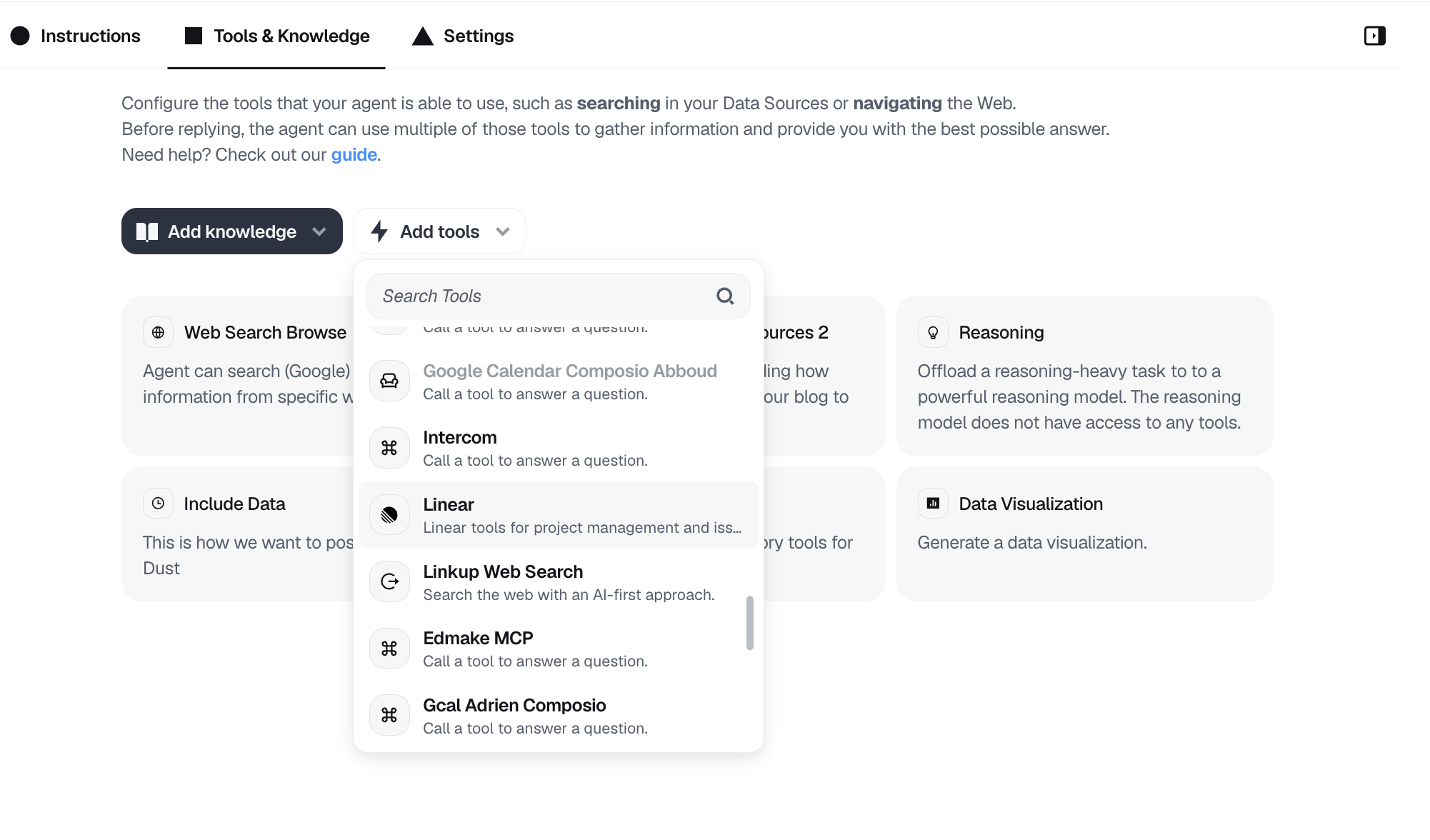Focus the Search Tools field
The image size is (1430, 840).
(x=559, y=296)
